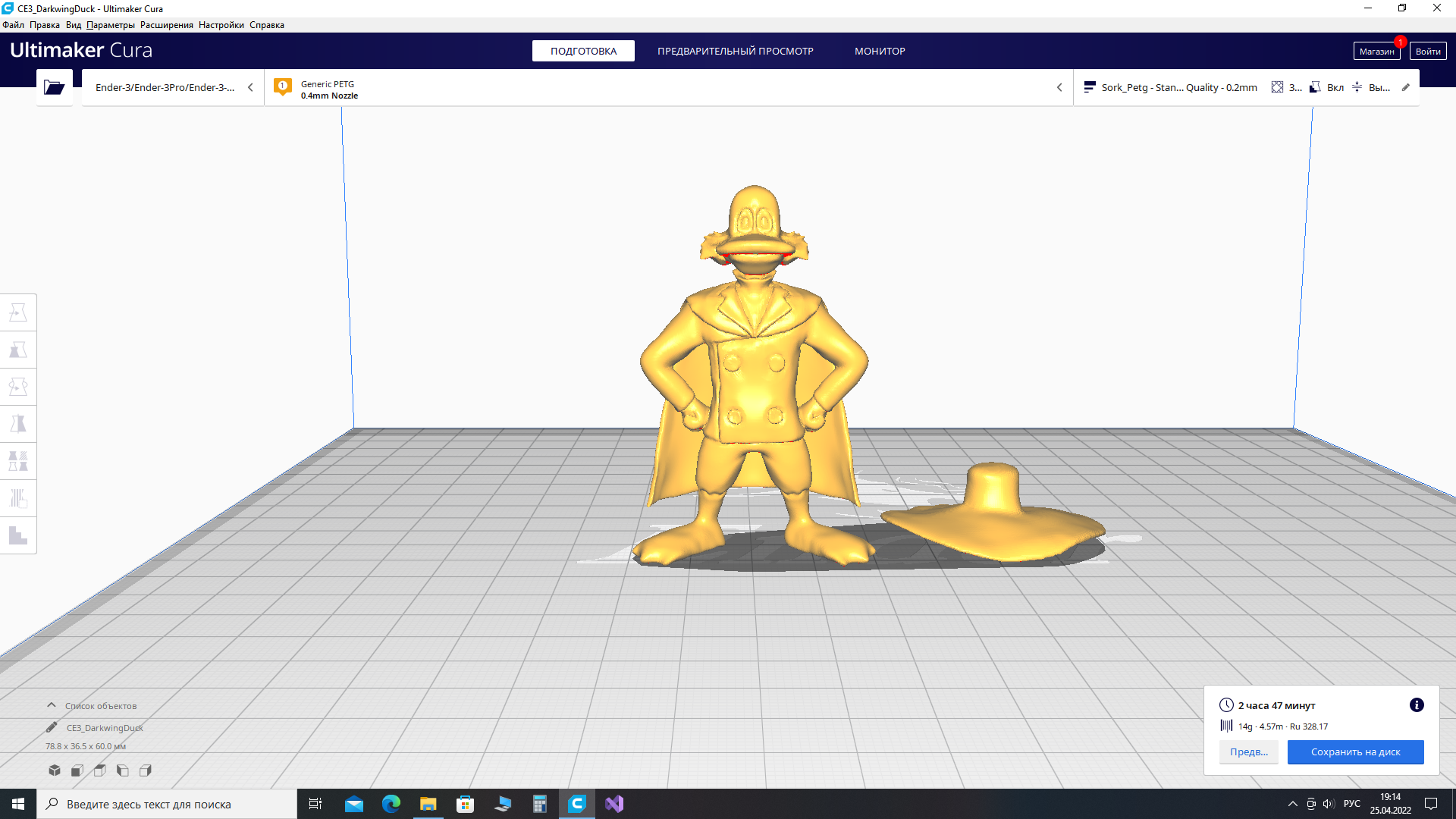Screen dimensions: 1456x819
Task: Collapse the Список объектов object list
Action: [x=52, y=705]
